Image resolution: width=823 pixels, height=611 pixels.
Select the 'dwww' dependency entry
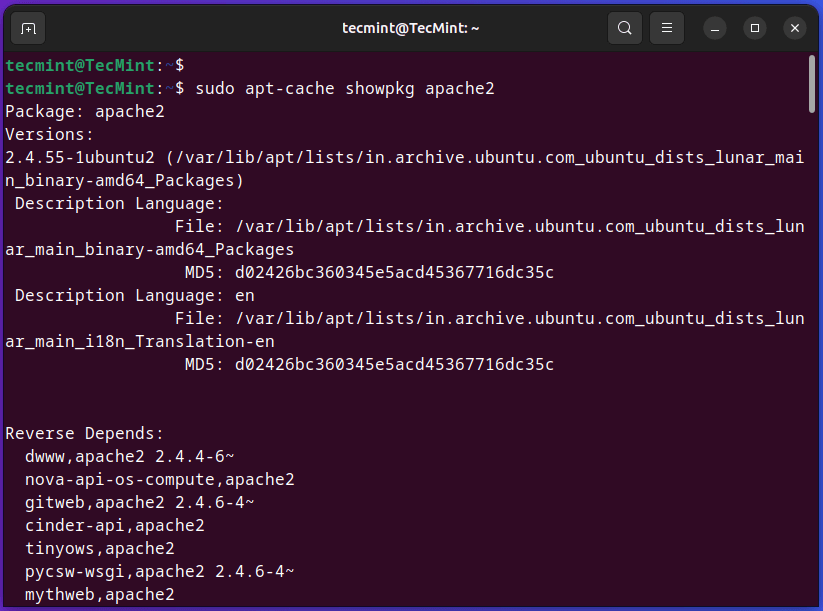pyautogui.click(x=42, y=456)
